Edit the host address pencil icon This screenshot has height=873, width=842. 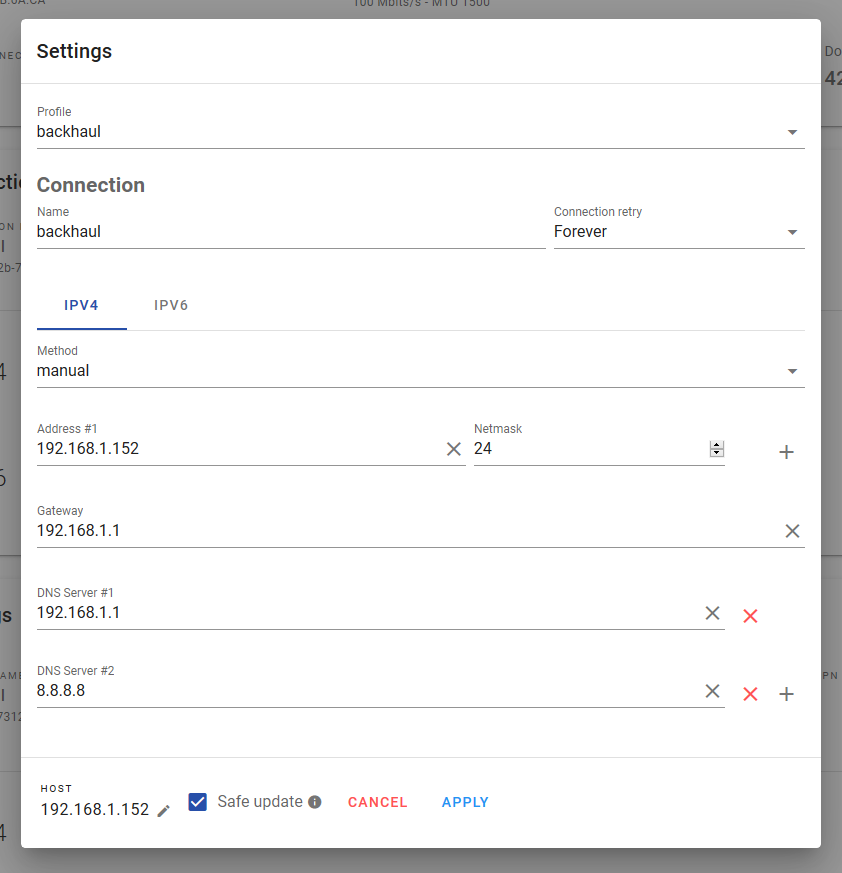pyautogui.click(x=164, y=811)
